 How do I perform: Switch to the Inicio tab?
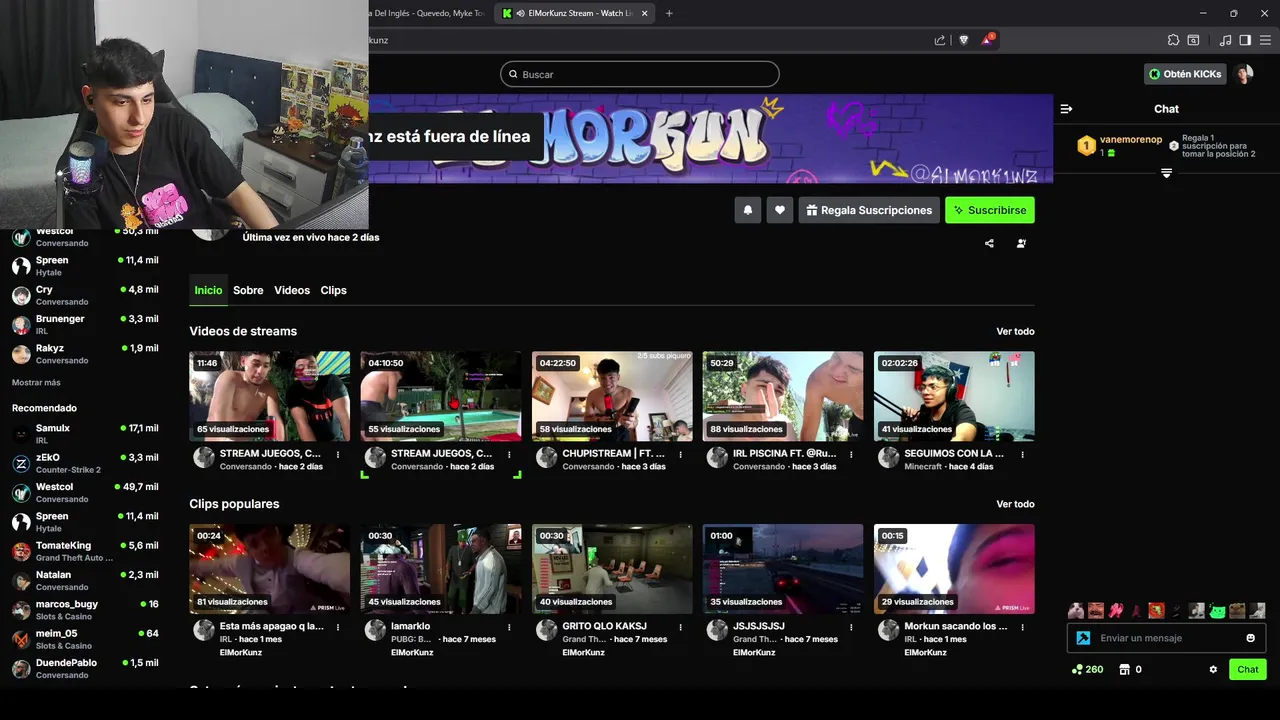point(208,290)
